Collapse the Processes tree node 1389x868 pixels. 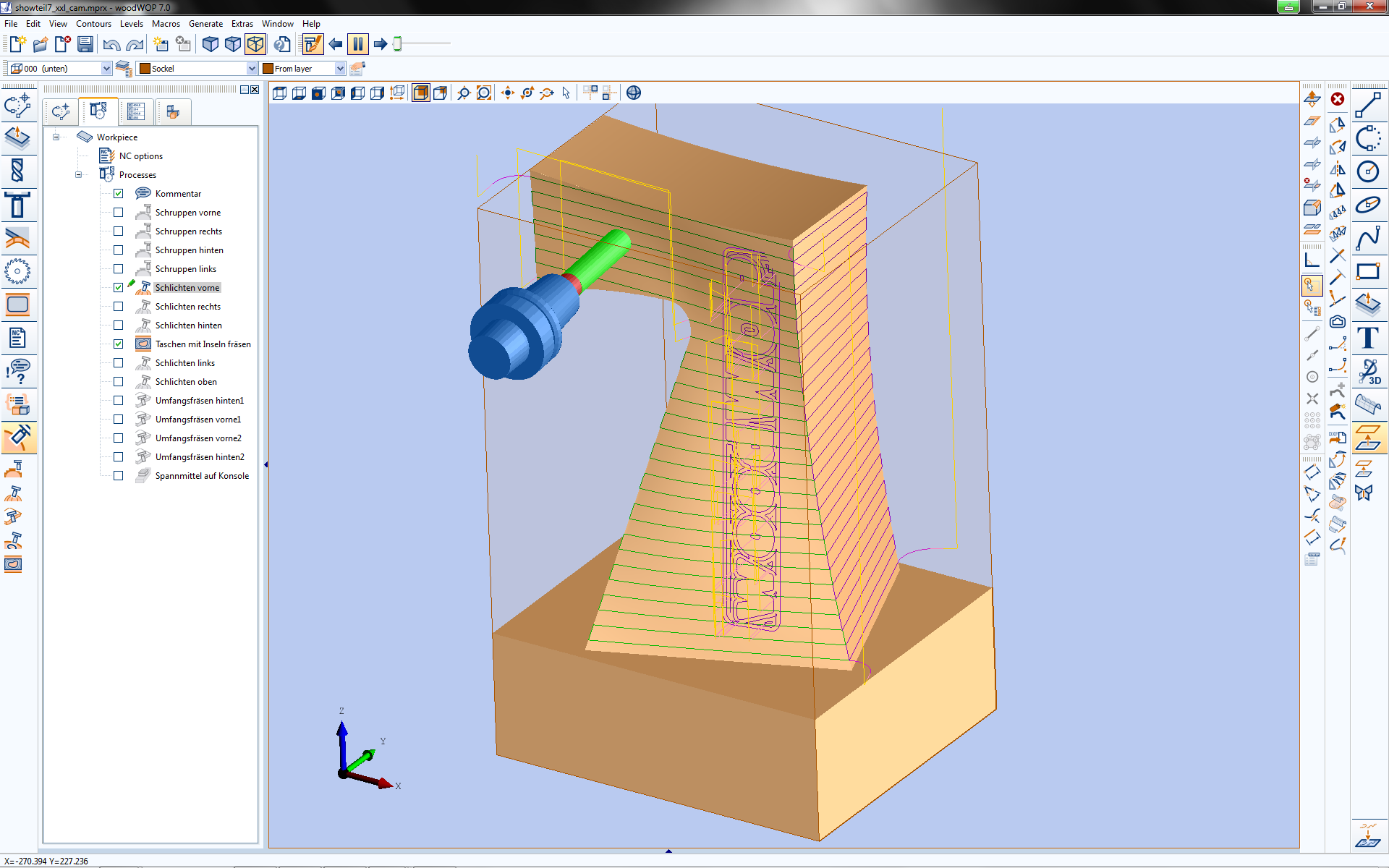[78, 174]
